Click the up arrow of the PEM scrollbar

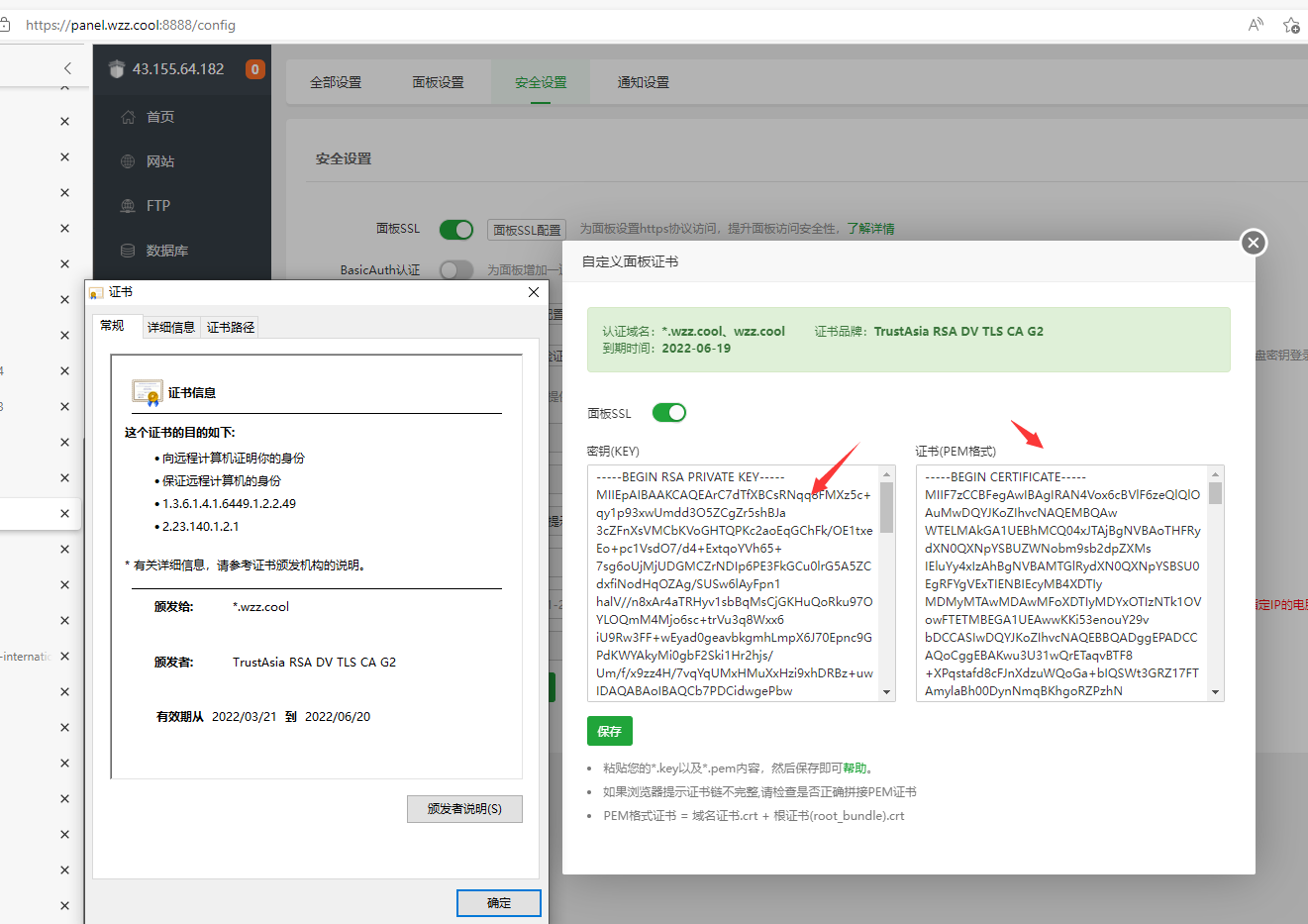1216,473
